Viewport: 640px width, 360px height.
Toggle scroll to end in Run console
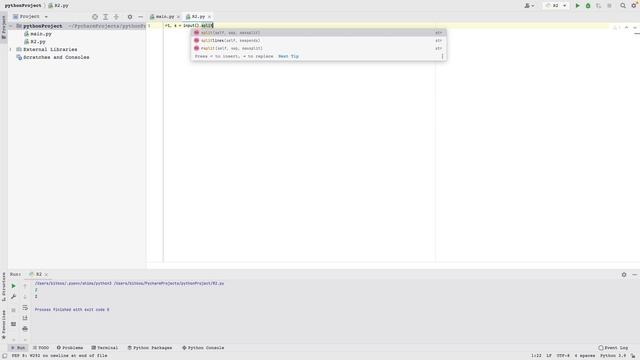(25, 318)
